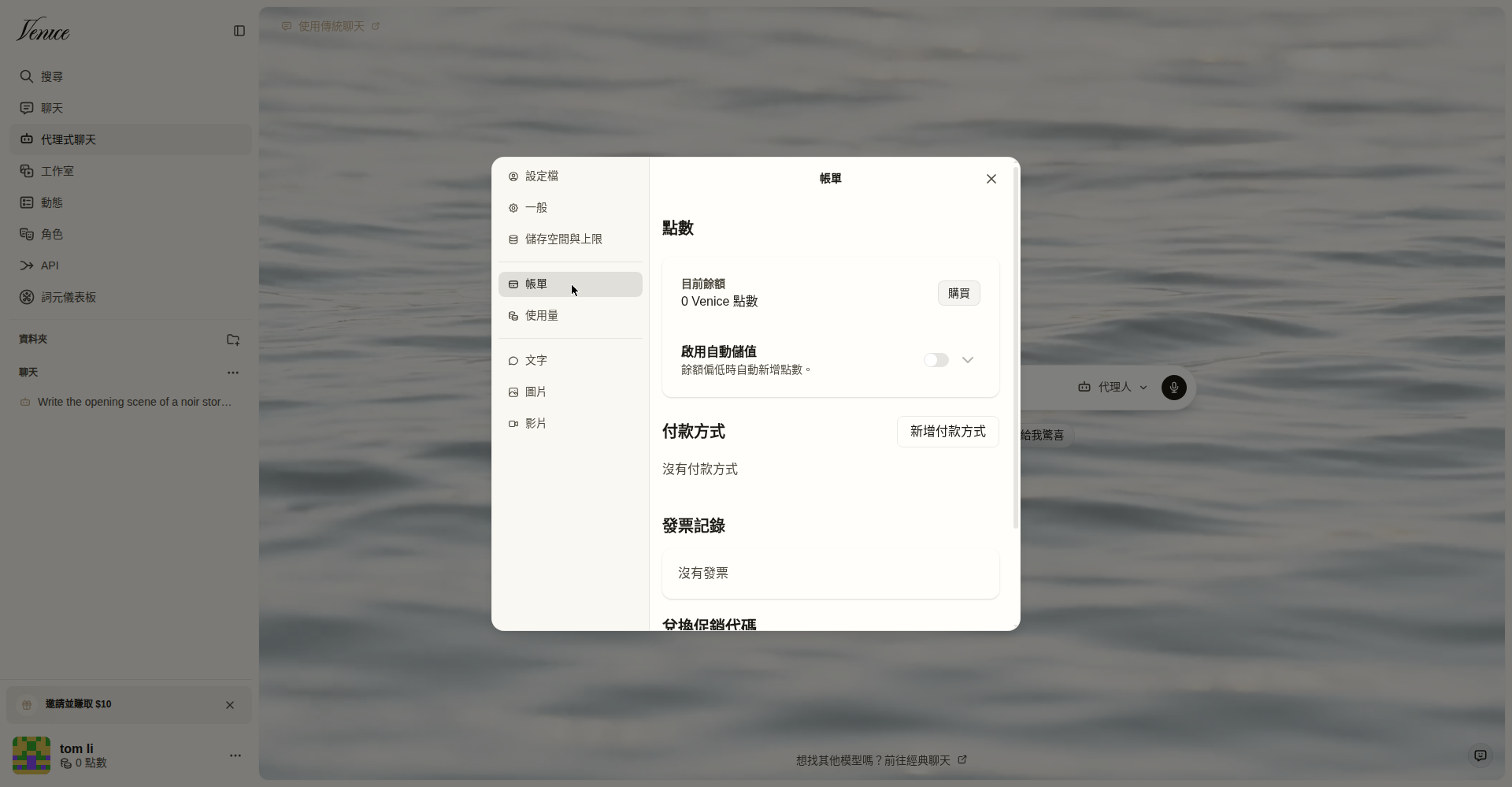
Task: Click 使用傳統聊天 link at top
Action: (331, 26)
